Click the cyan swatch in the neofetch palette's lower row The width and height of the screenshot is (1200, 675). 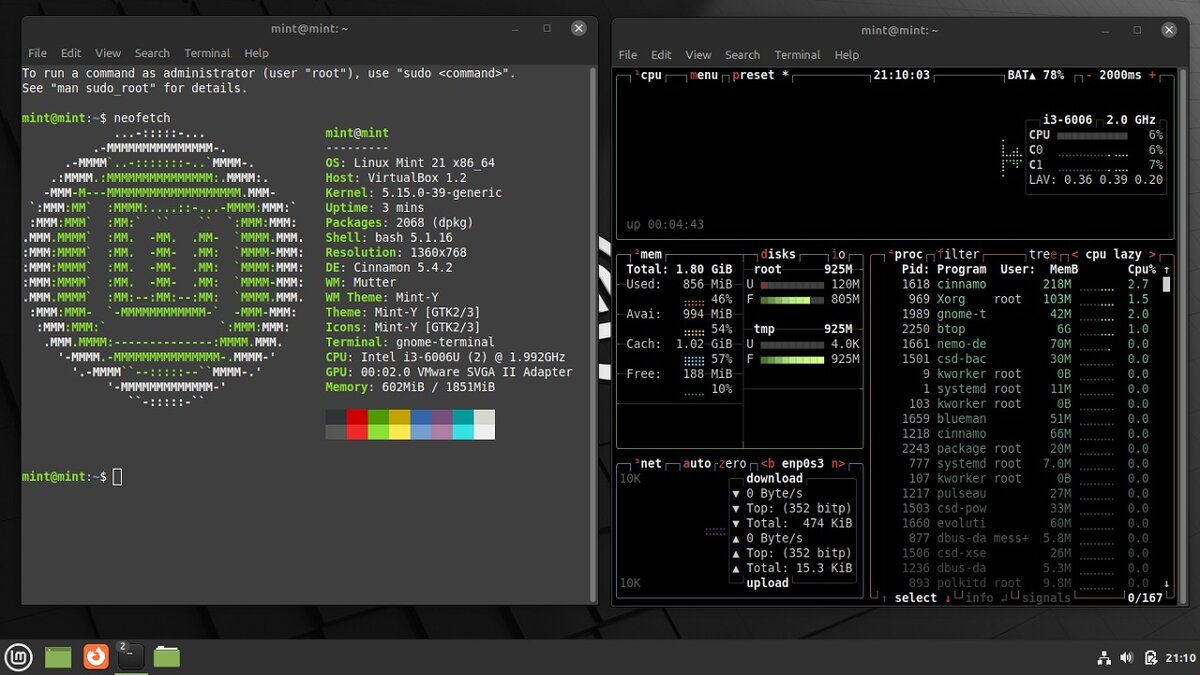click(463, 432)
